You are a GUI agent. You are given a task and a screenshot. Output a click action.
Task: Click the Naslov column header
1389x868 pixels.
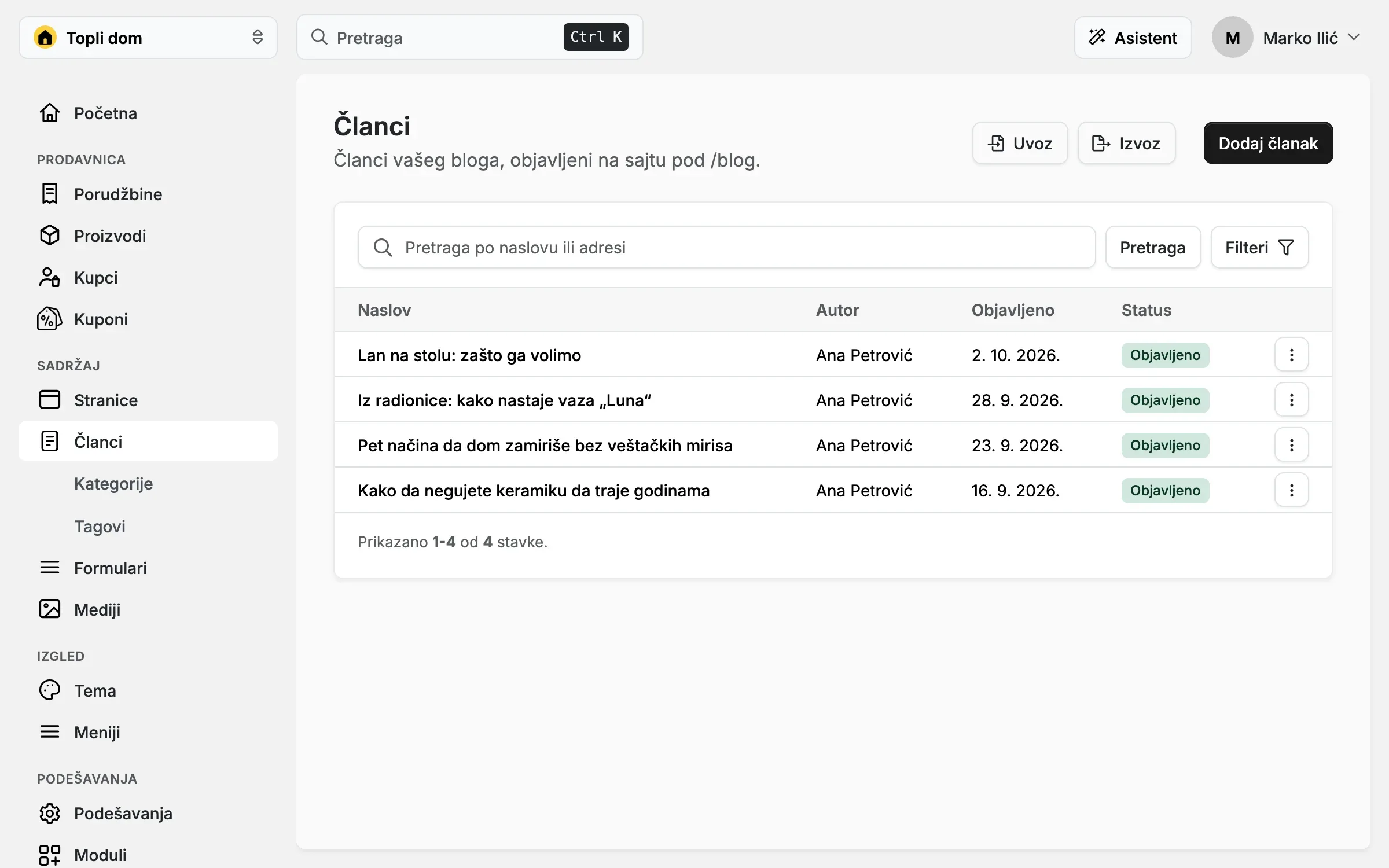384,310
